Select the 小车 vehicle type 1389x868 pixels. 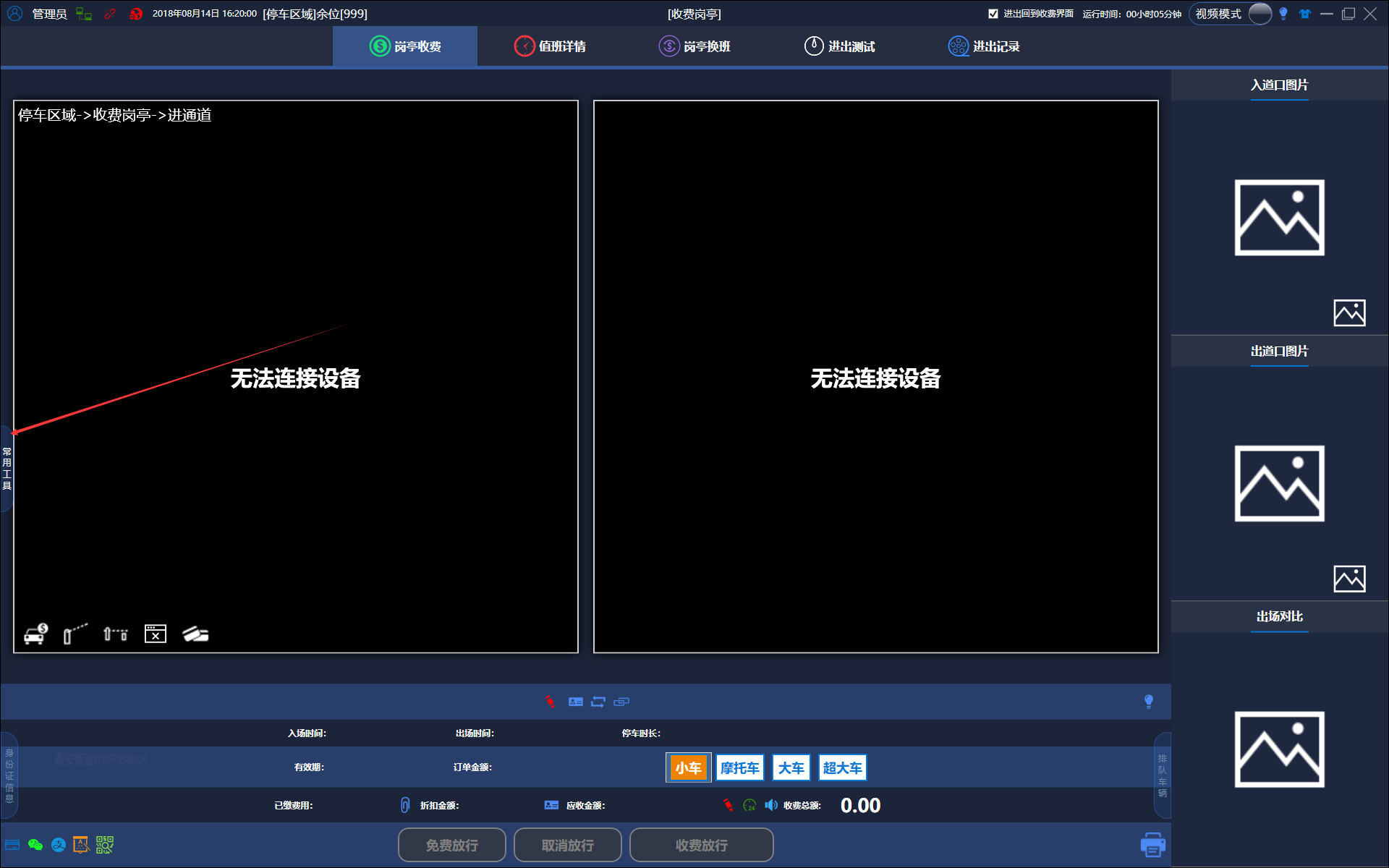pos(688,767)
